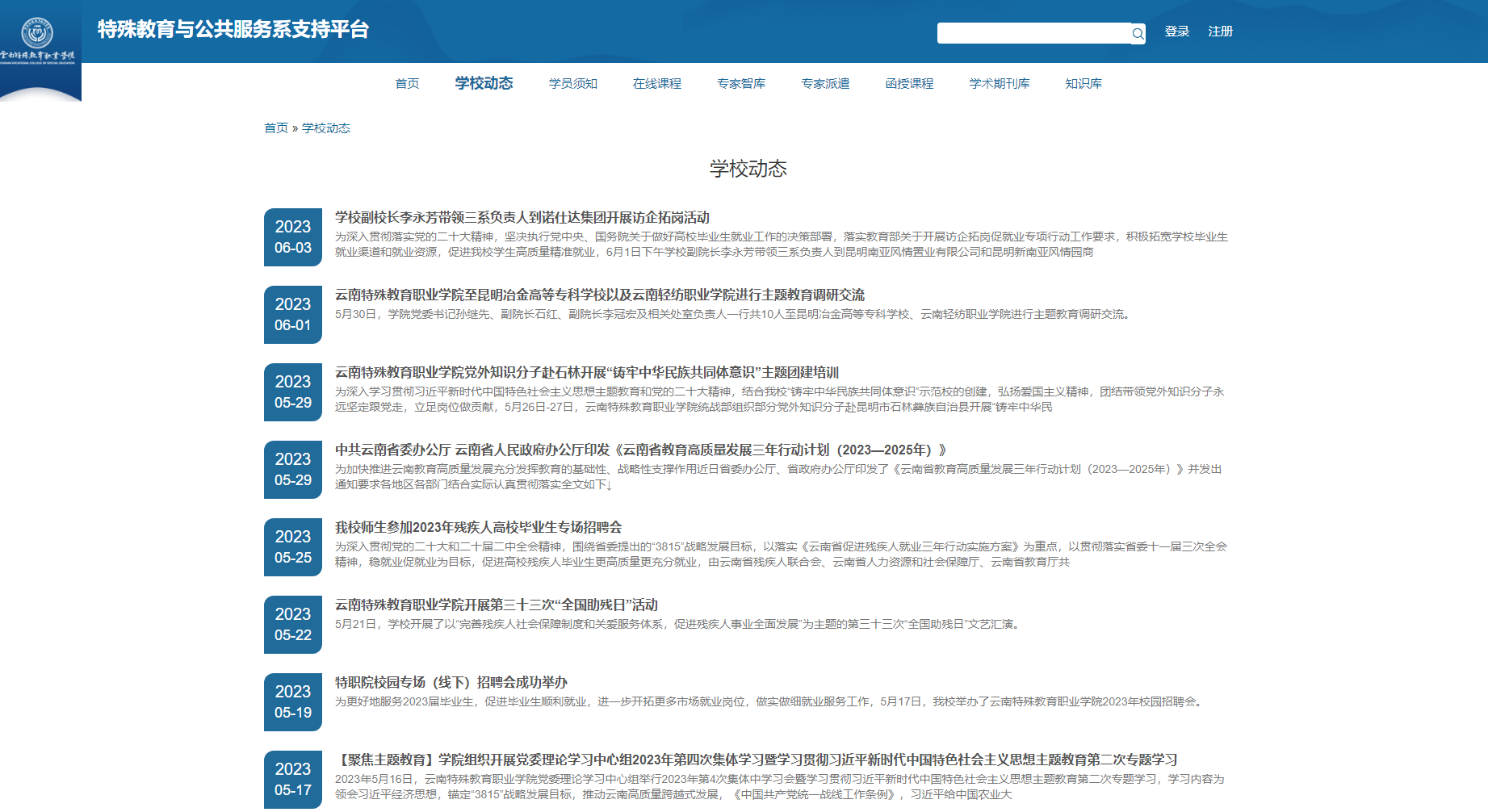
Task: Open the 登录 login link
Action: pos(1176,31)
